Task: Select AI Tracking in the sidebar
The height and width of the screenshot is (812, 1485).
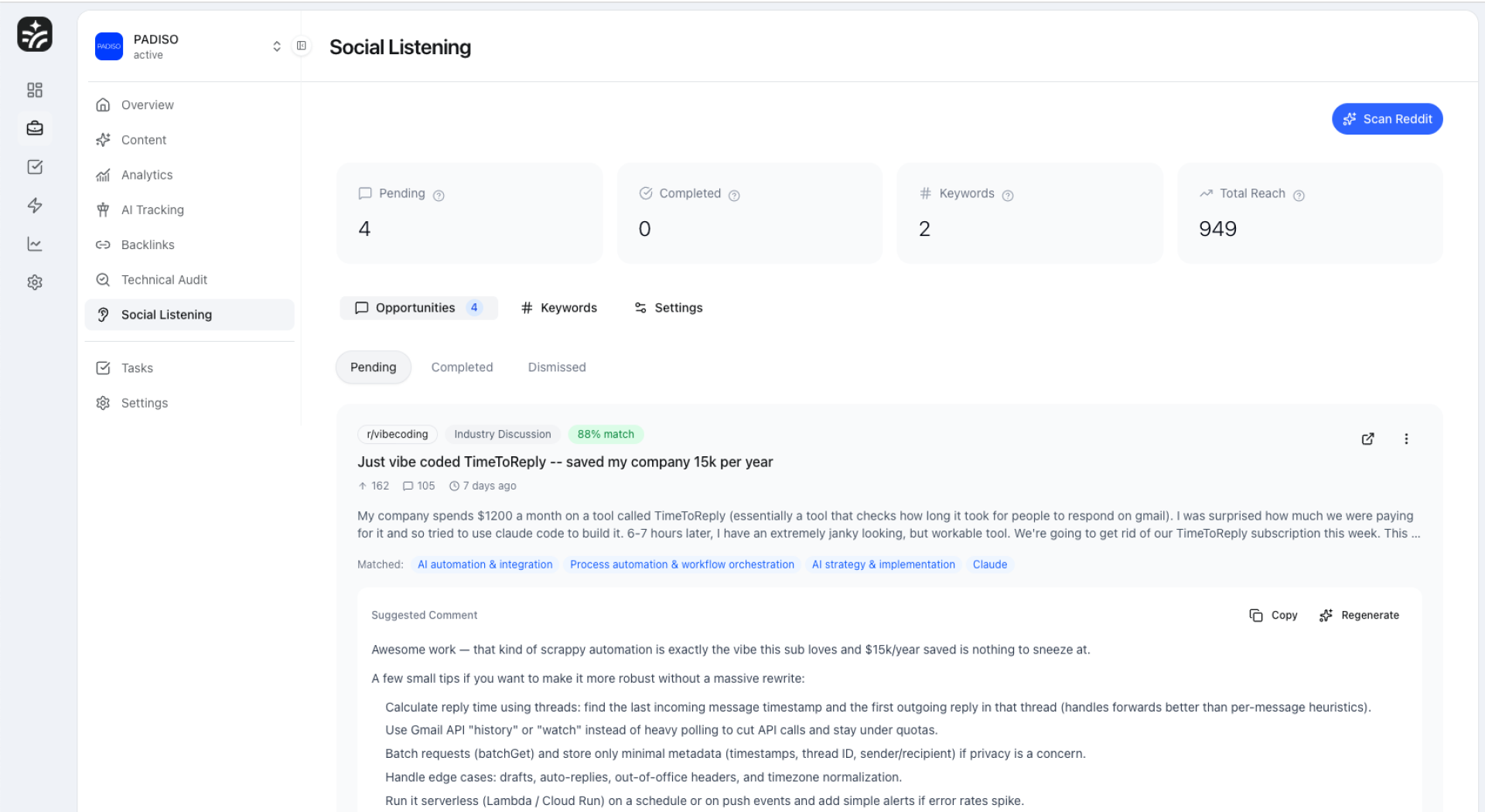Action: pos(189,210)
